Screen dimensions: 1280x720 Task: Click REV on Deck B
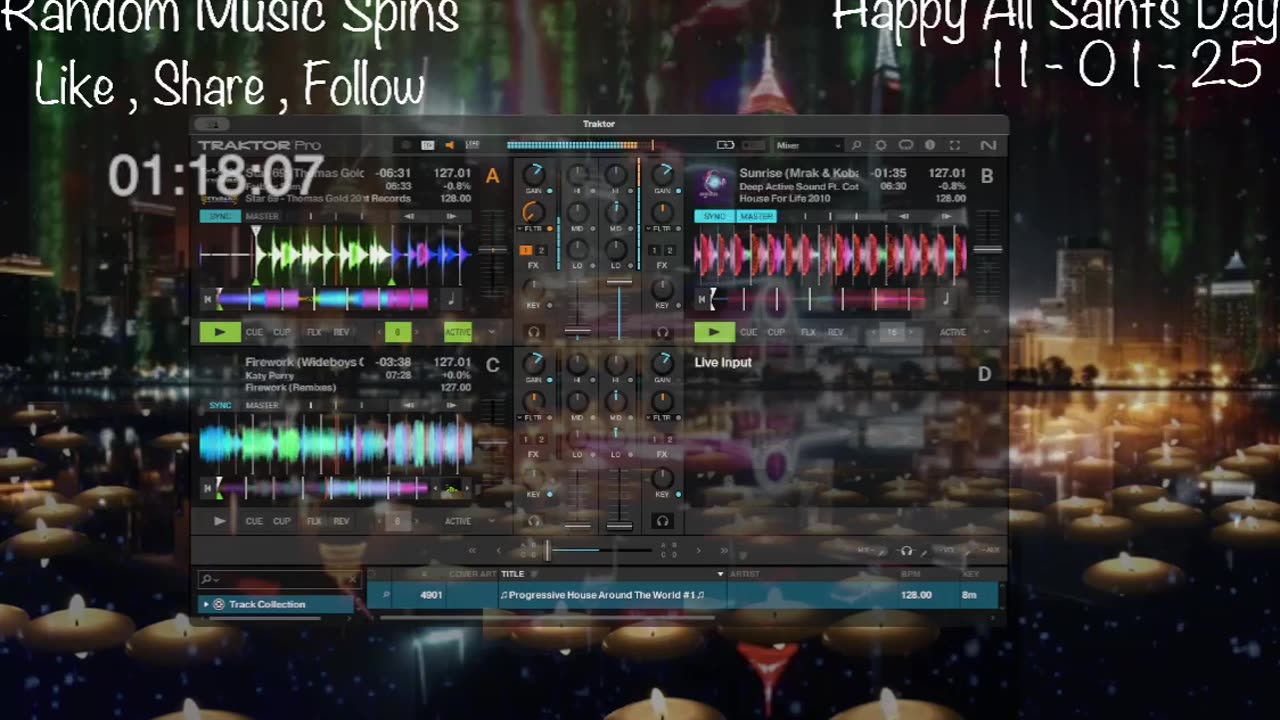coord(835,332)
